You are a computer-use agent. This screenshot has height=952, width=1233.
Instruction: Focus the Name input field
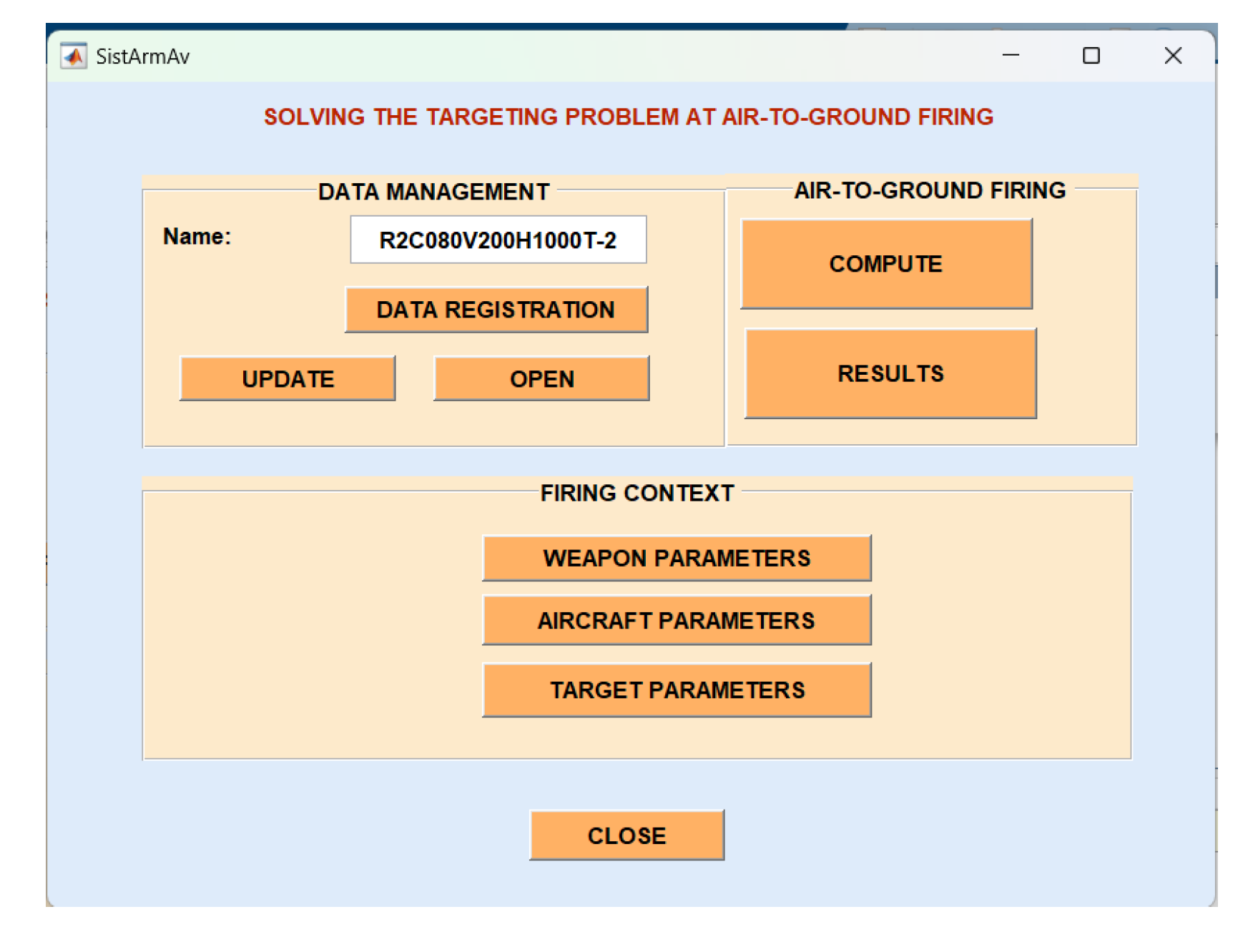coord(498,240)
